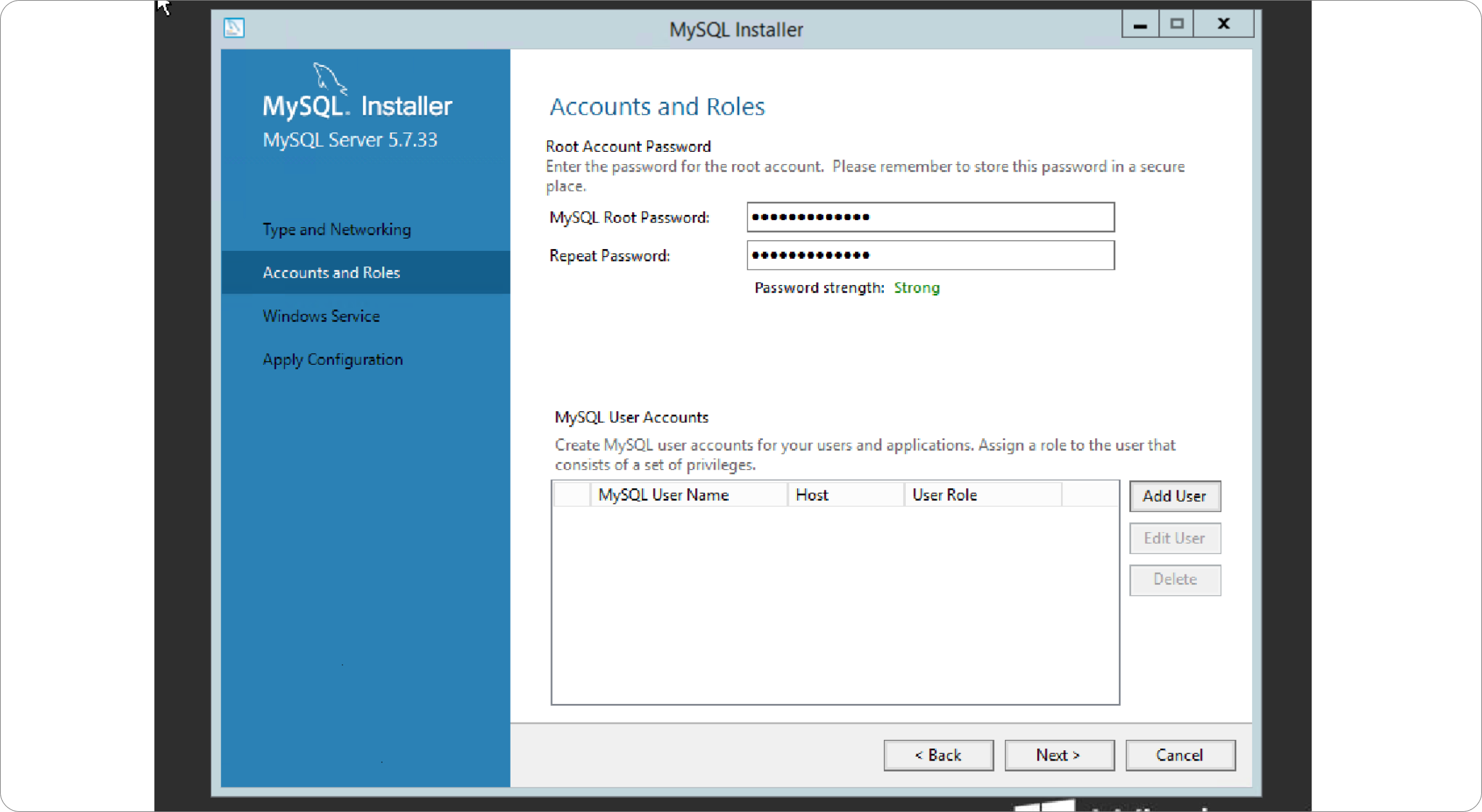Image resolution: width=1482 pixels, height=812 pixels.
Task: Click the Delete user button
Action: 1175,580
